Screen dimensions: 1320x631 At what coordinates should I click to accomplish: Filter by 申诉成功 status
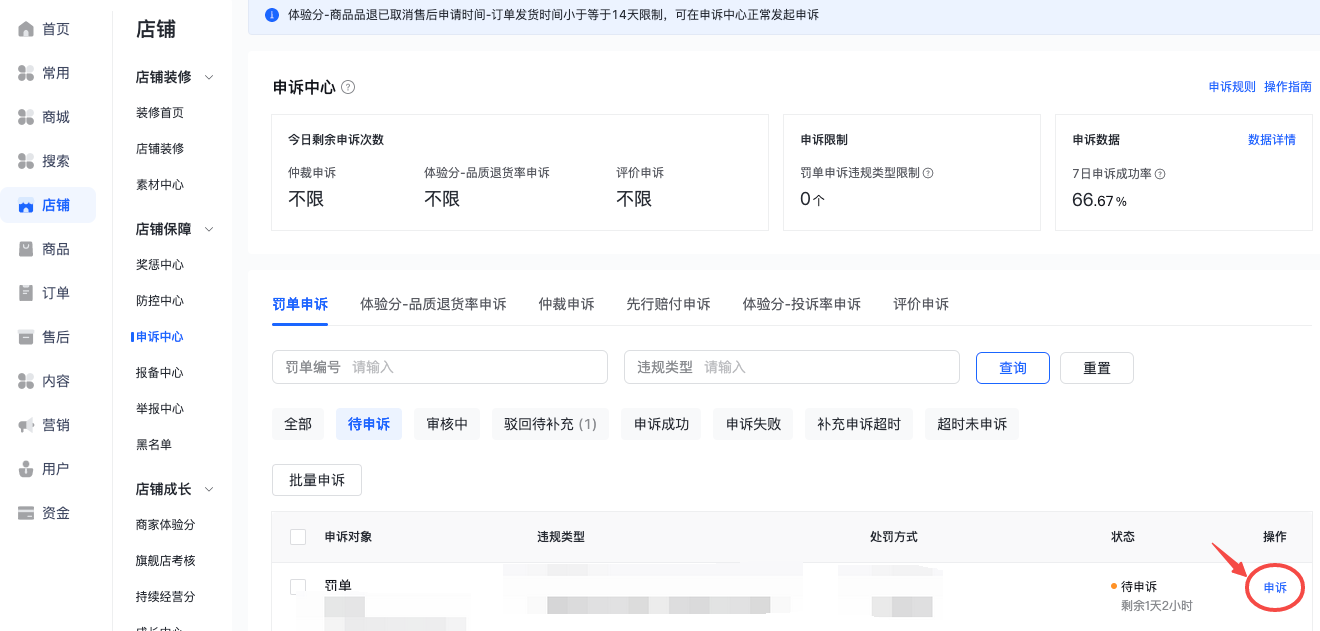point(661,424)
